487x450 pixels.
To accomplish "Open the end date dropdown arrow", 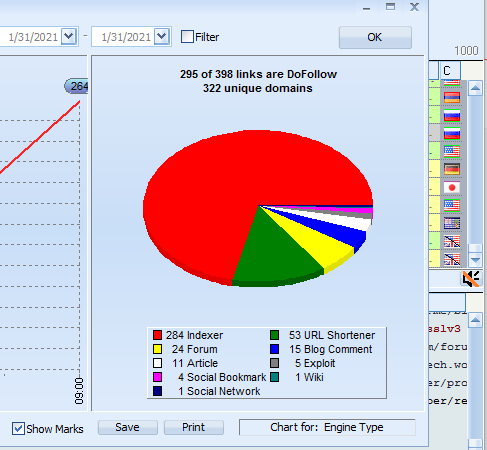I will [162, 36].
